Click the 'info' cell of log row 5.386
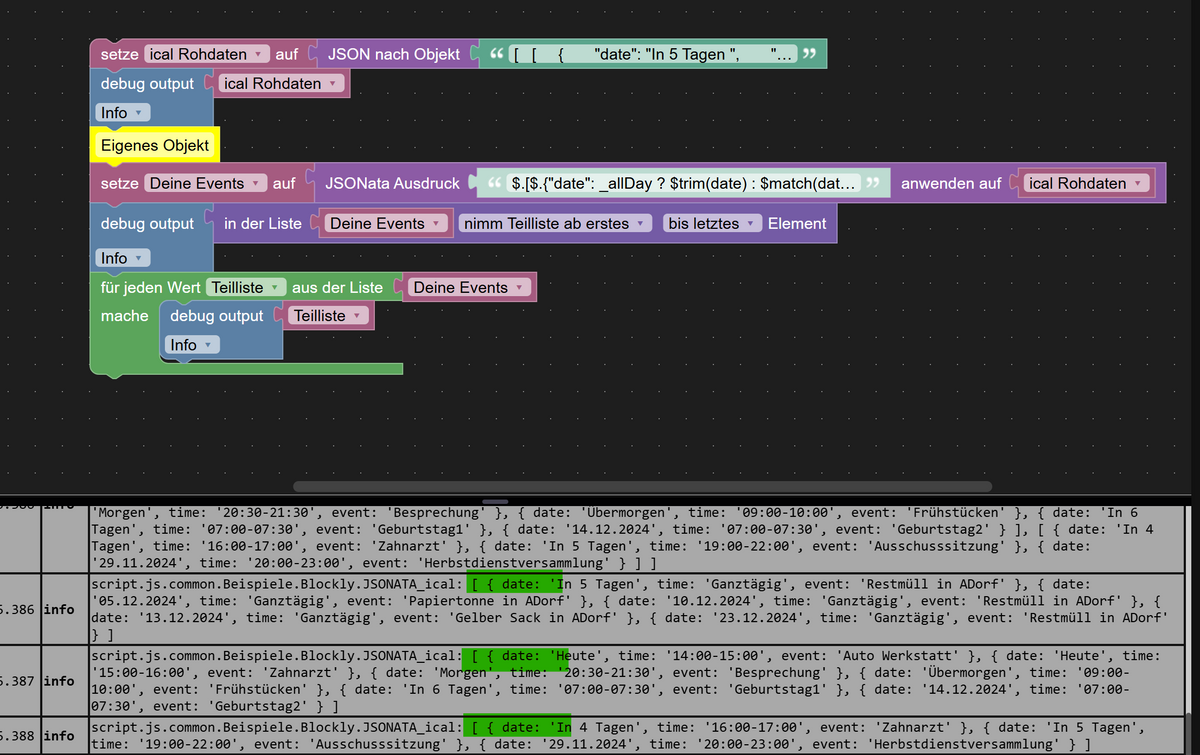This screenshot has width=1200, height=755. pyautogui.click(x=60, y=608)
